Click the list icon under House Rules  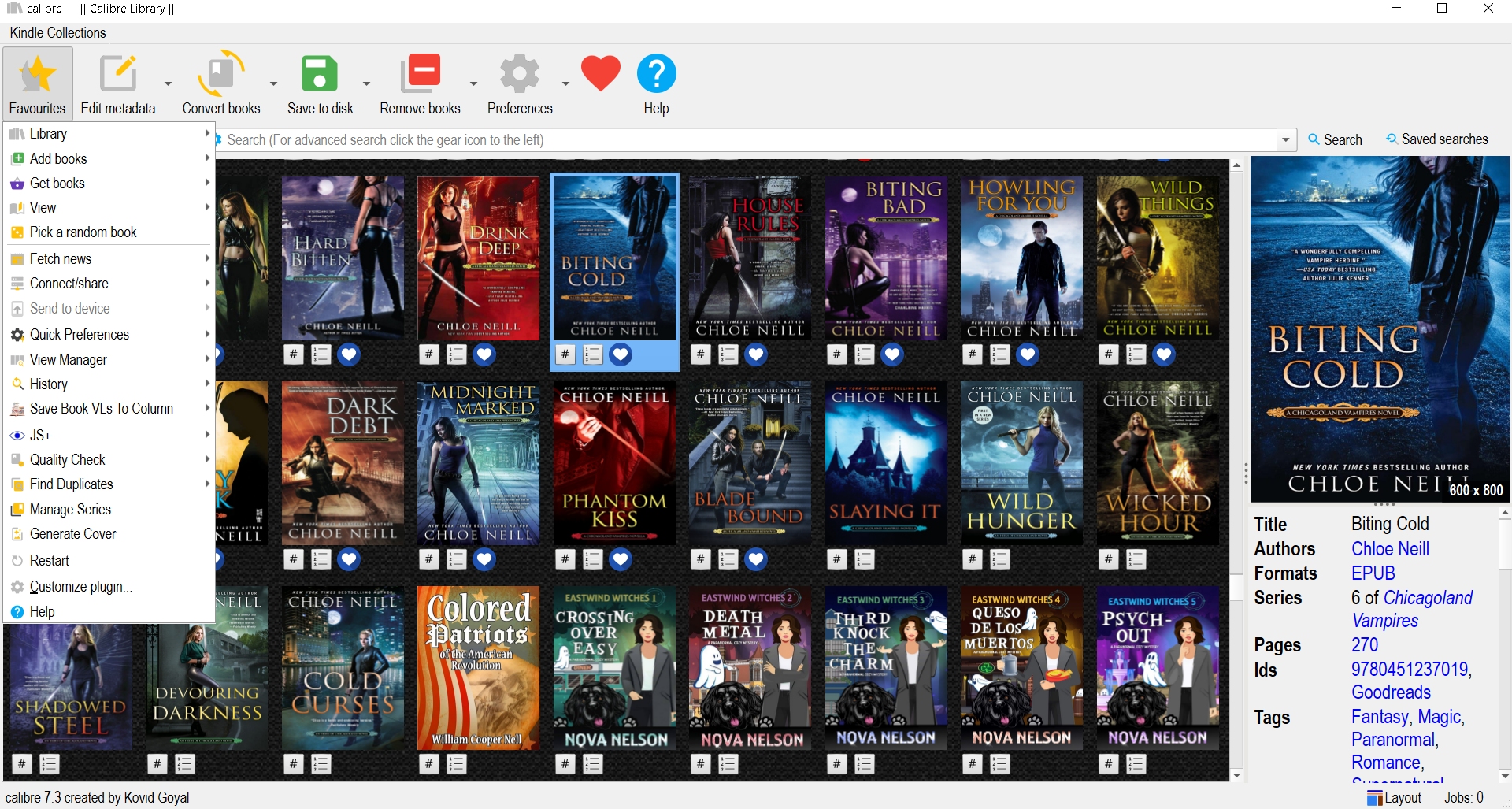[x=728, y=354]
